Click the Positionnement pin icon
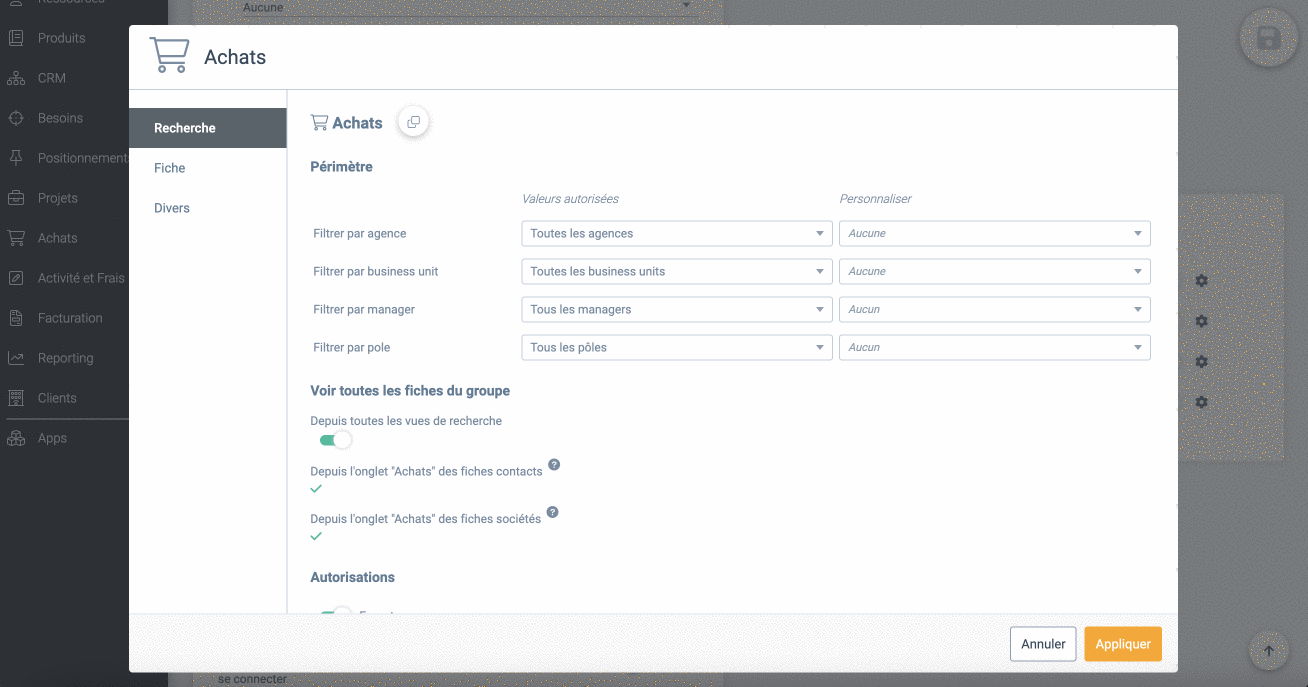This screenshot has width=1308, height=687. click(x=16, y=158)
